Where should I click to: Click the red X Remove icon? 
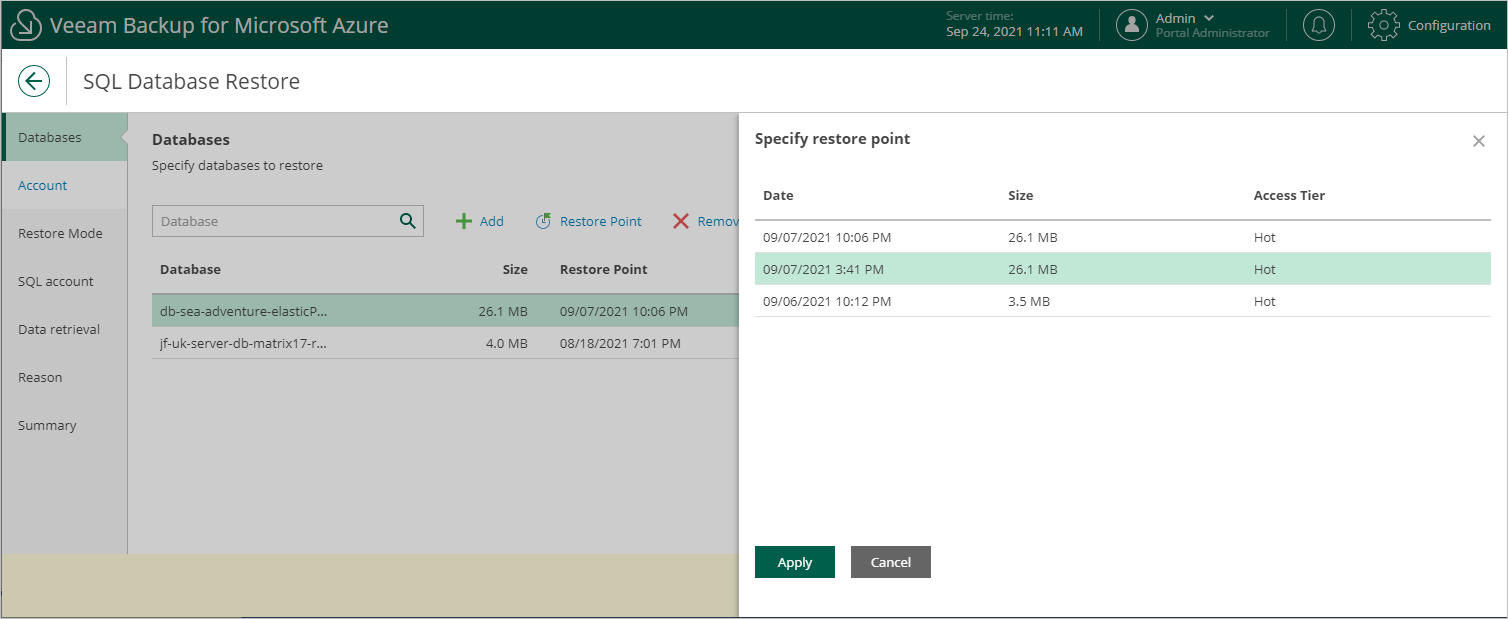681,221
